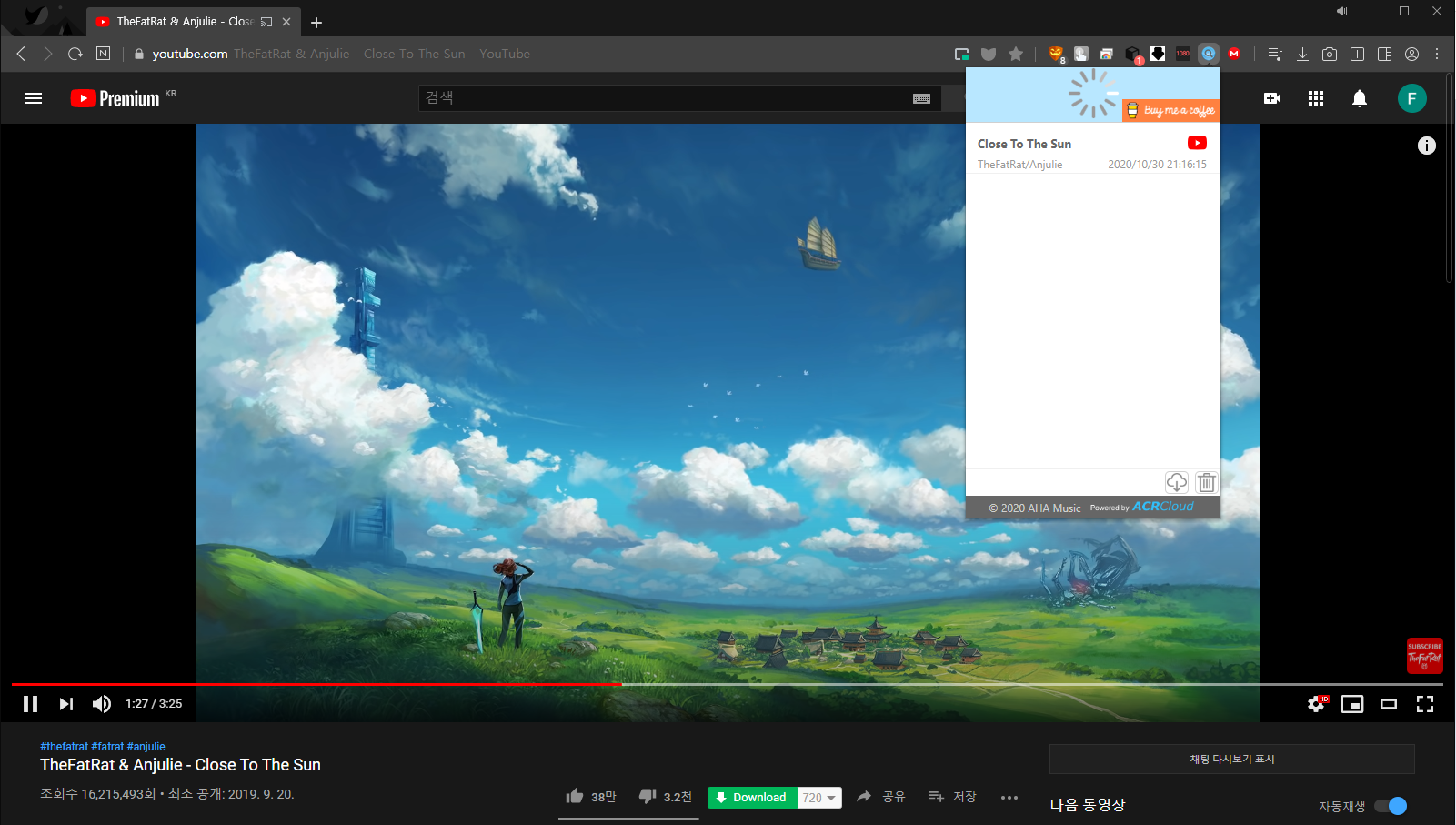This screenshot has width=1456, height=825.
Task: Mute the video volume
Action: [x=102, y=704]
